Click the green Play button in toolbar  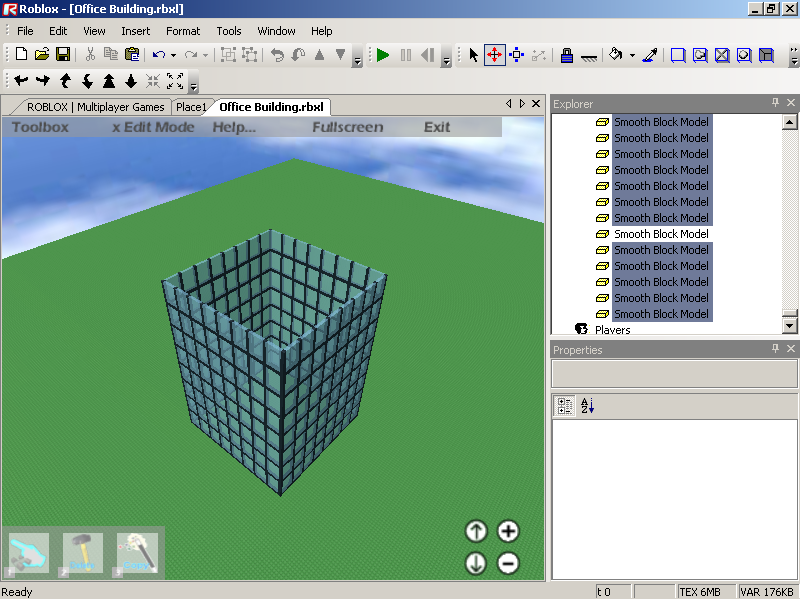click(383, 55)
